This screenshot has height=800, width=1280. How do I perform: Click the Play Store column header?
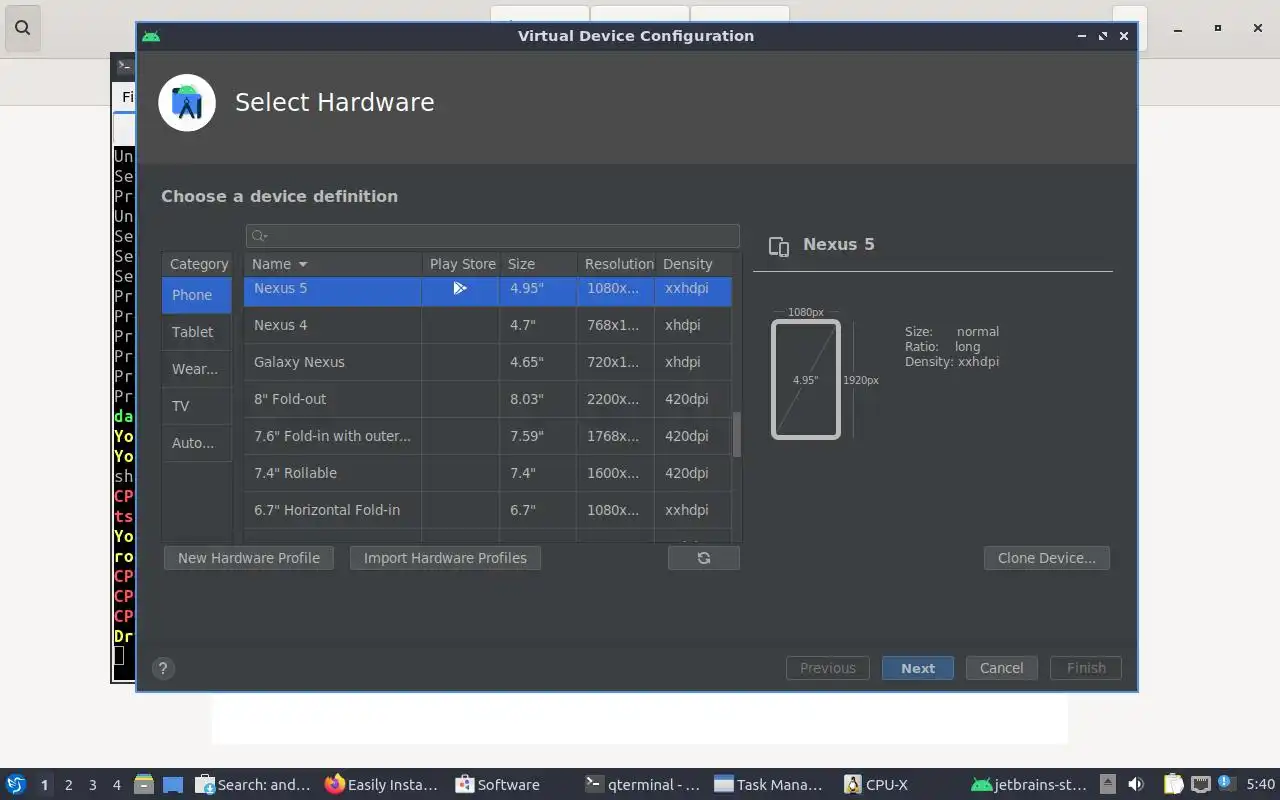click(461, 264)
